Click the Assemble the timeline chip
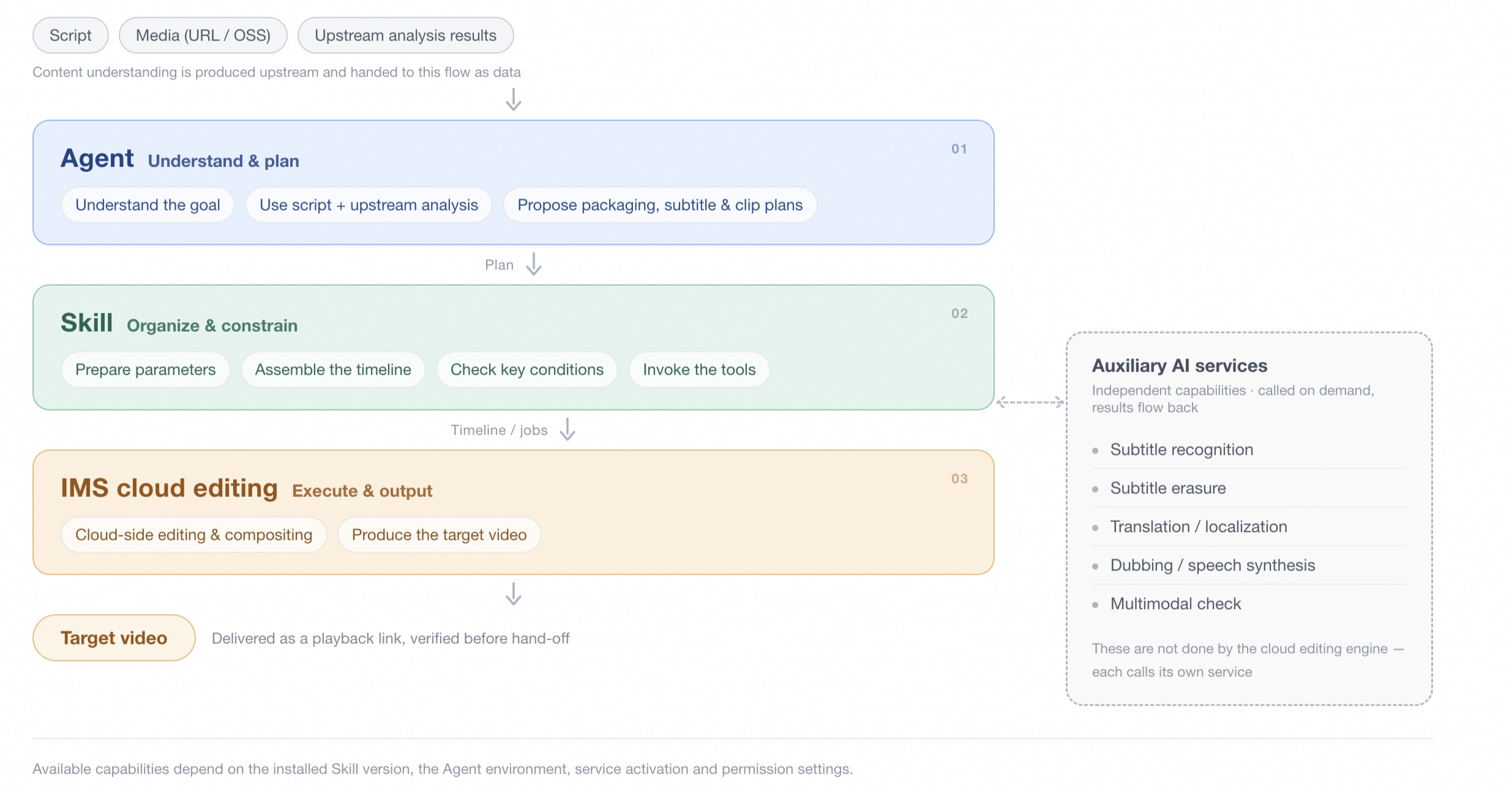 click(x=333, y=370)
